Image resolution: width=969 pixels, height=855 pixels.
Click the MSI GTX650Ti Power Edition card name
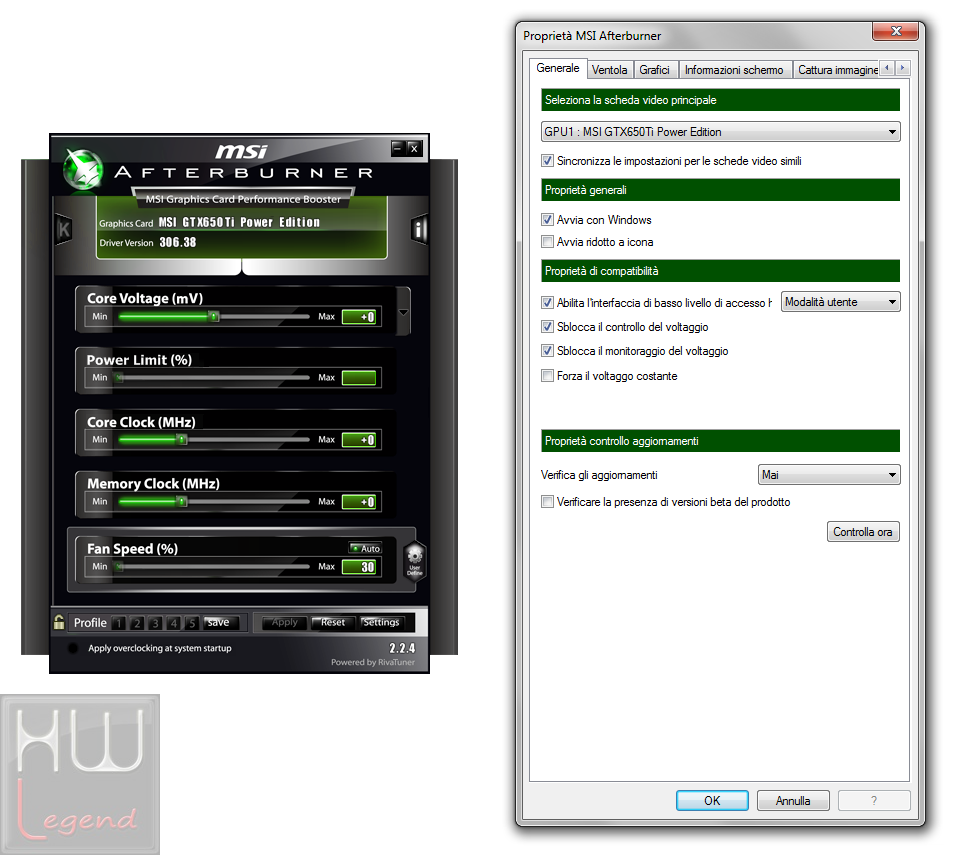pyautogui.click(x=239, y=222)
